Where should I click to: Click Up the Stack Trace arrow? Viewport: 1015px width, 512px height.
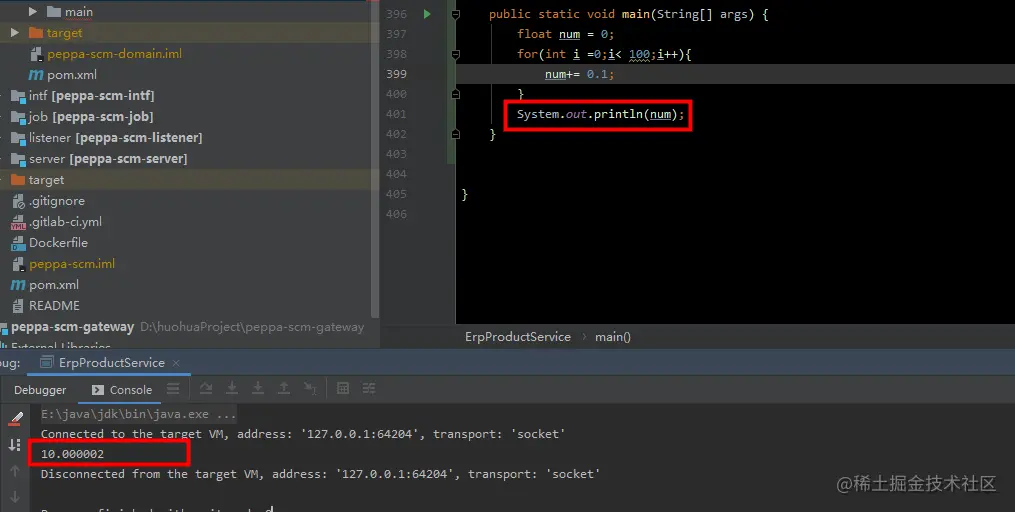point(15,471)
